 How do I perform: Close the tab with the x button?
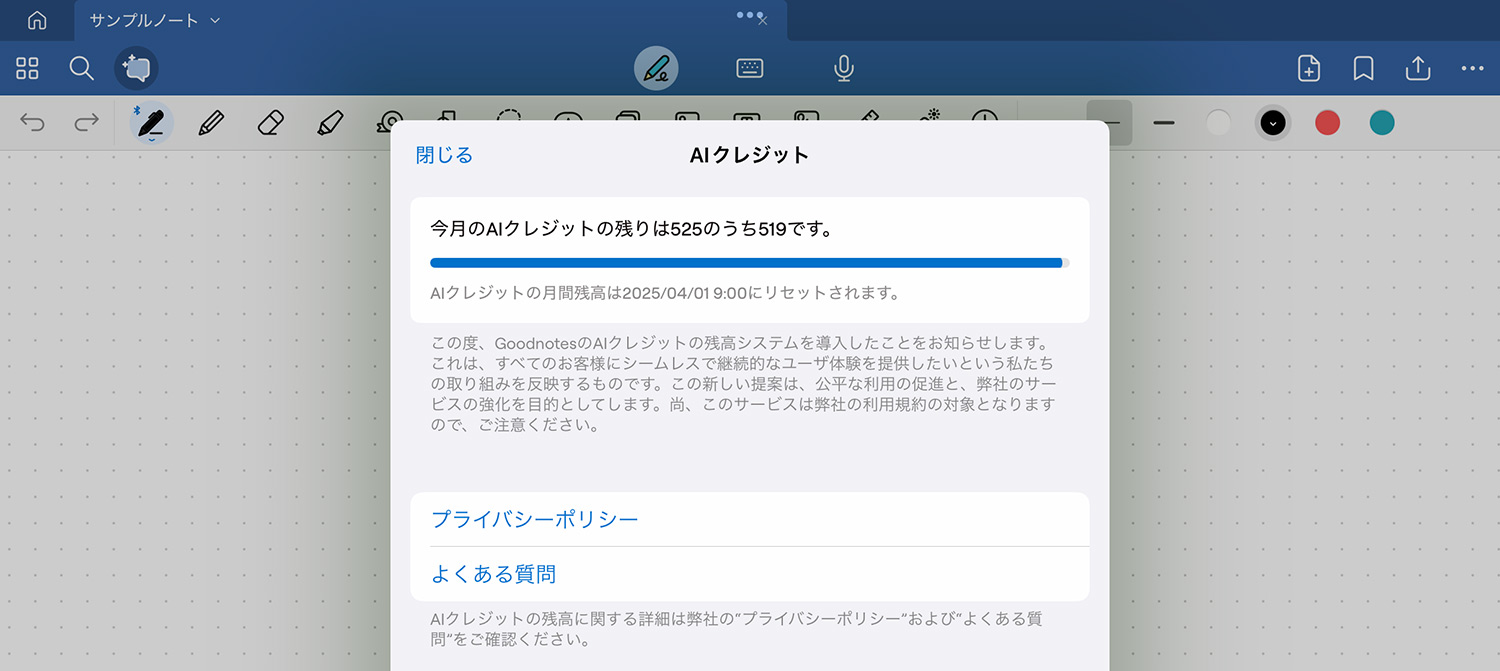[x=763, y=21]
